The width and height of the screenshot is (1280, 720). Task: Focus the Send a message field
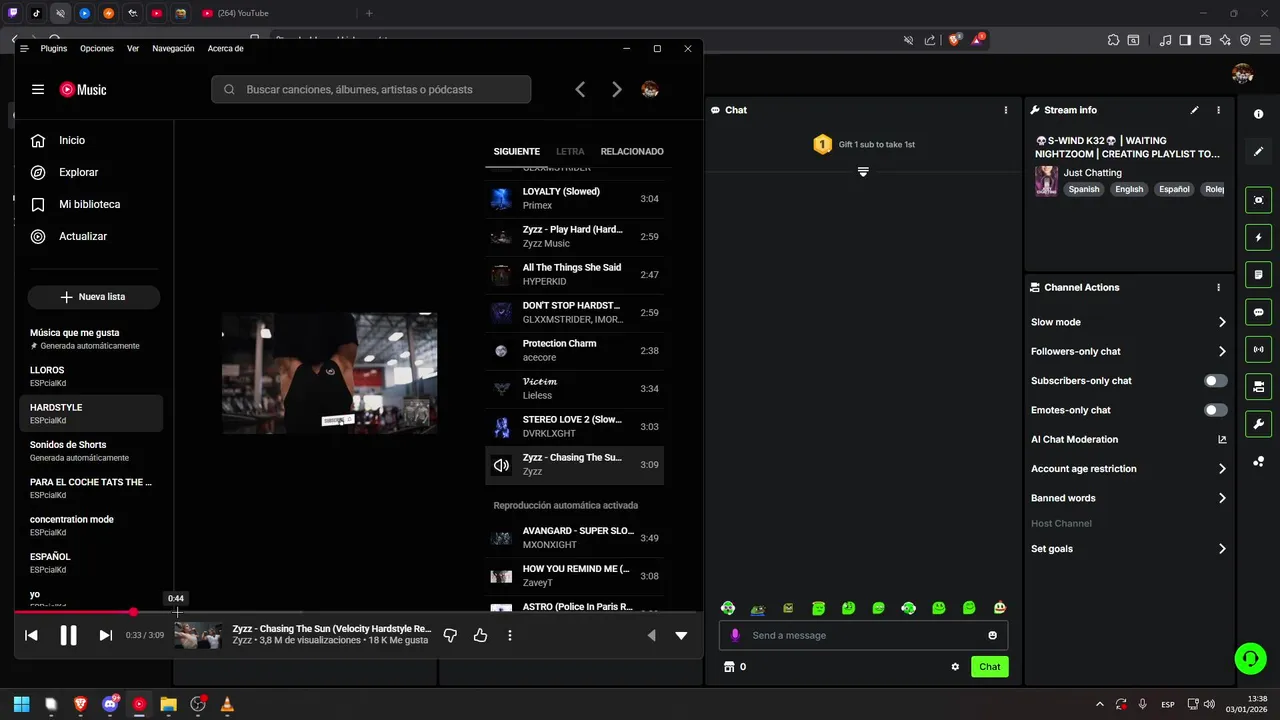coord(863,635)
